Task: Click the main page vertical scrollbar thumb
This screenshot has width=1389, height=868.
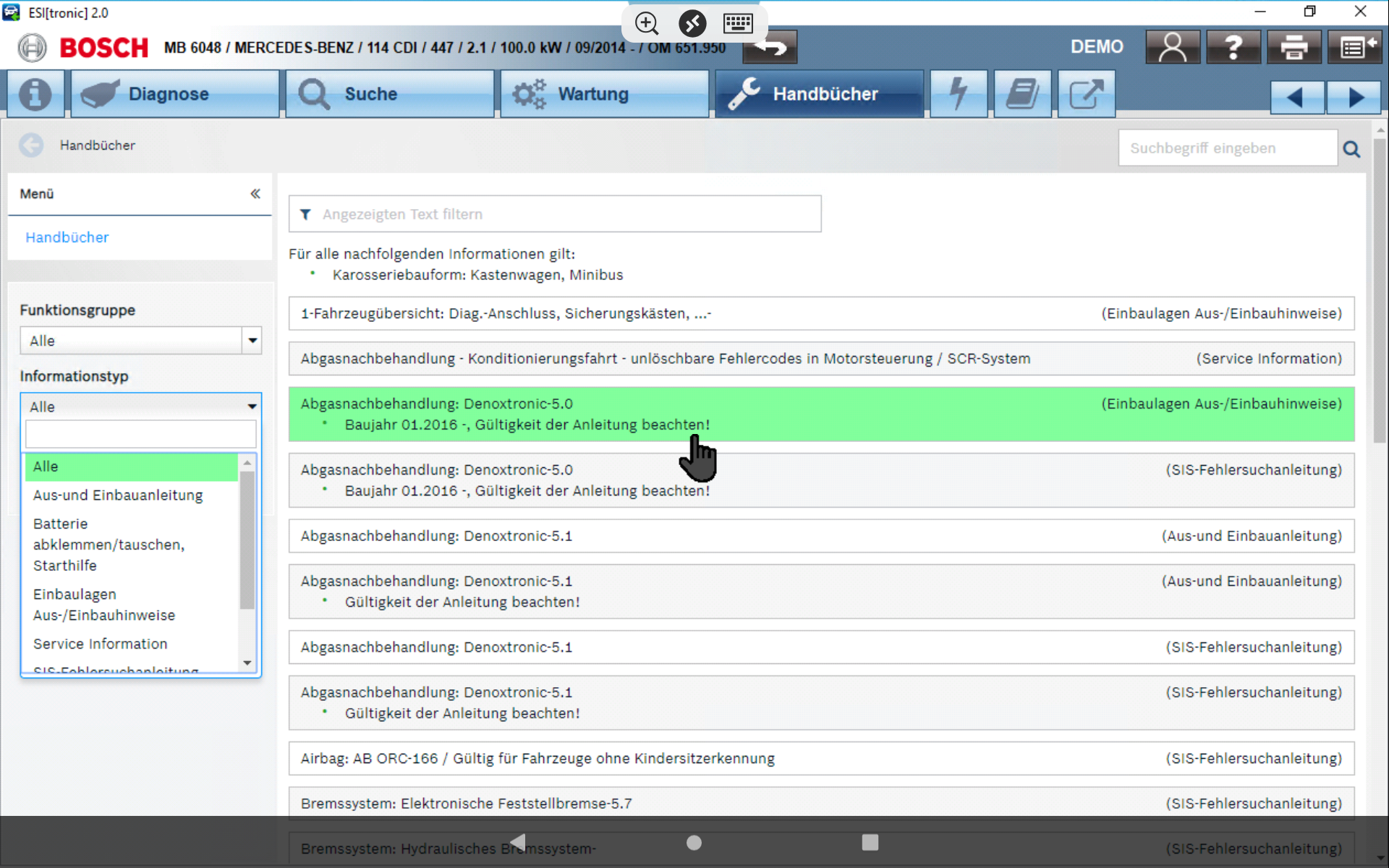Action: click(x=1380, y=289)
